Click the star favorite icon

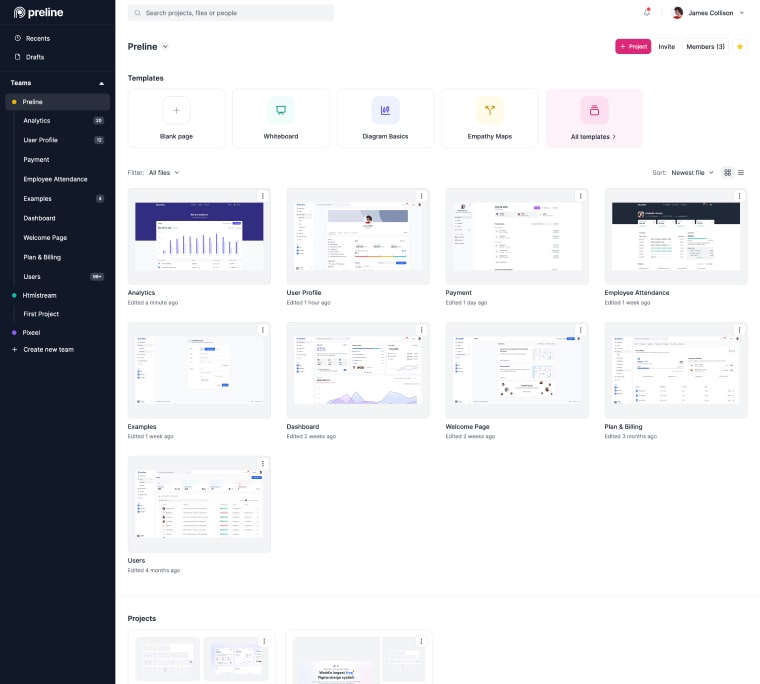[740, 47]
